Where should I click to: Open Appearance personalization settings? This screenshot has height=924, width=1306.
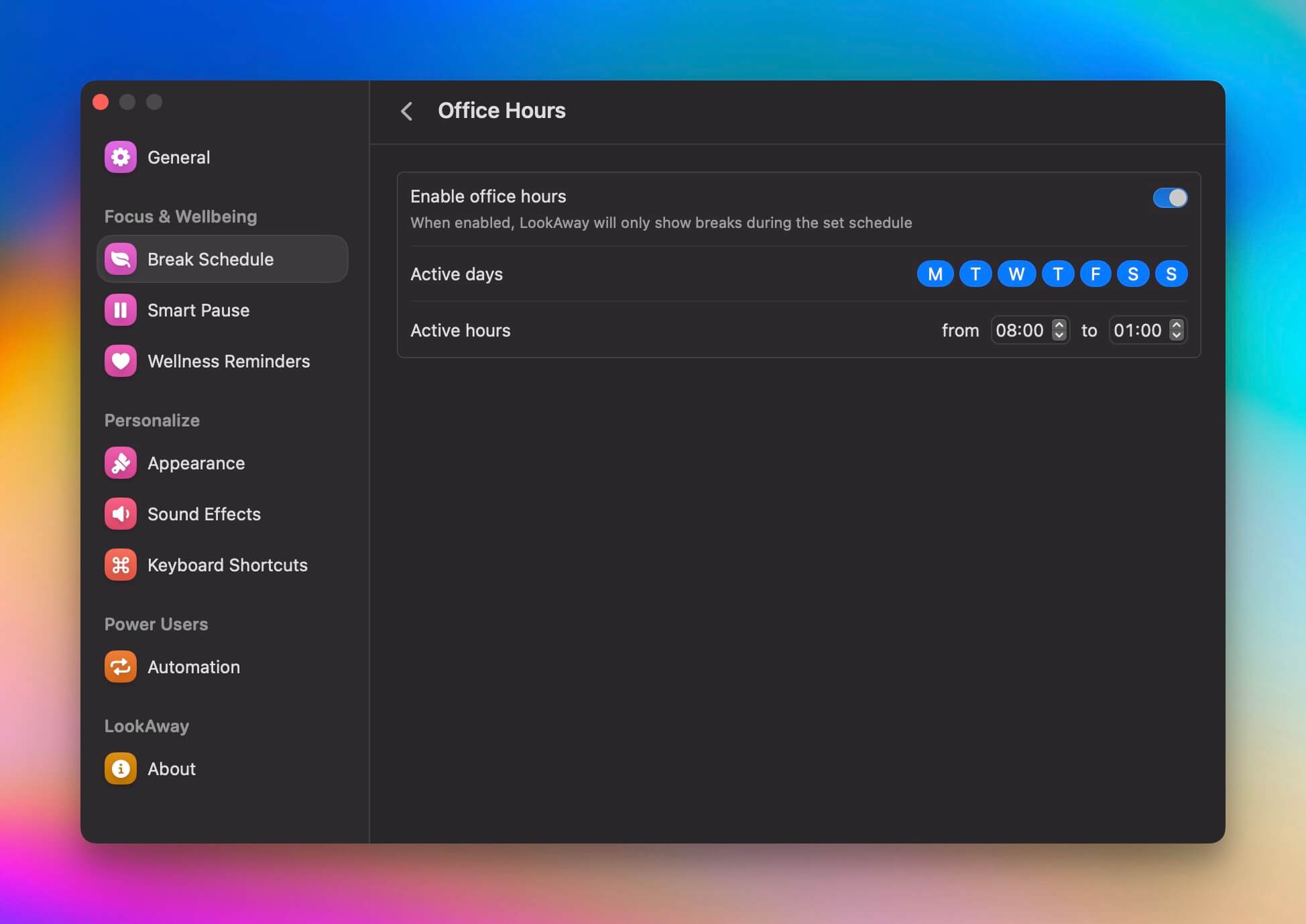[x=196, y=463]
